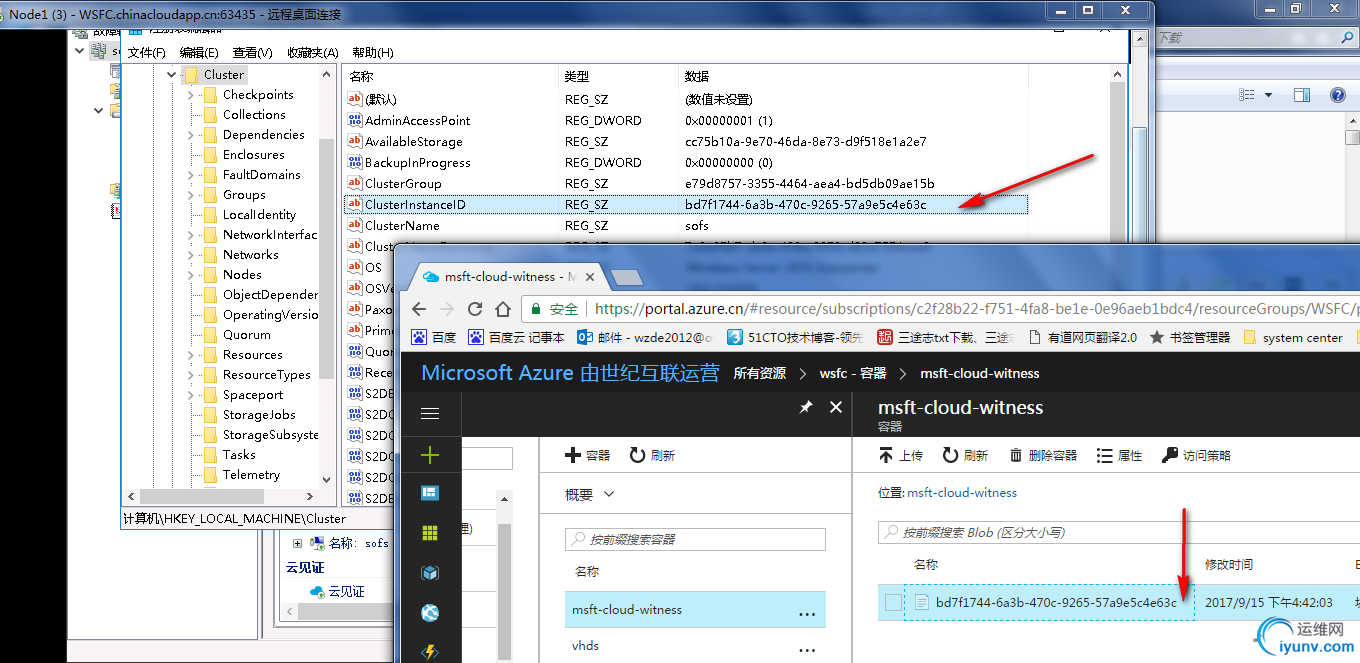Viewport: 1360px width, 663px height.
Task: Select the Networks registry key
Action: click(x=250, y=255)
